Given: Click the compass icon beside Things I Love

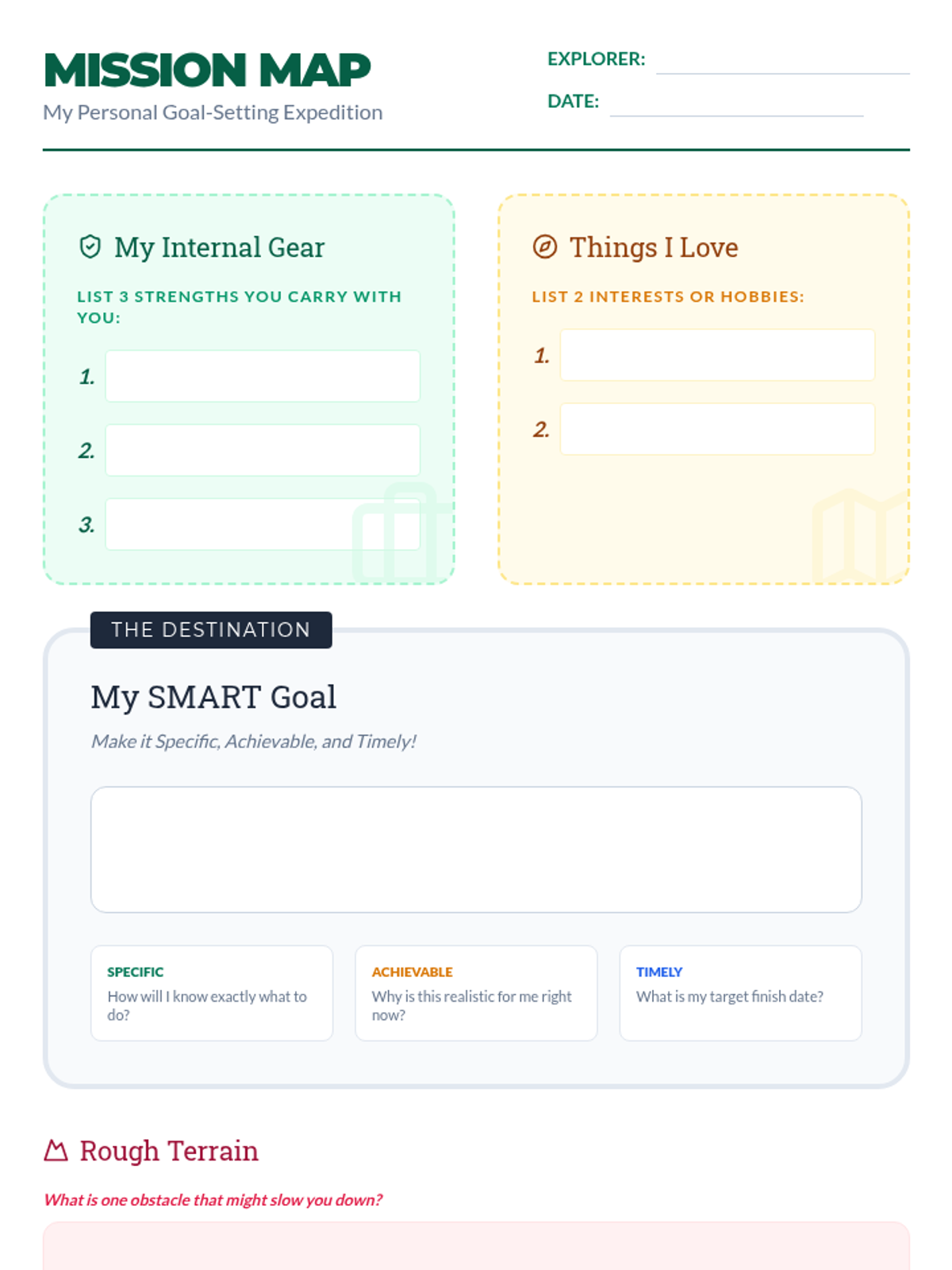Looking at the screenshot, I should tap(545, 247).
